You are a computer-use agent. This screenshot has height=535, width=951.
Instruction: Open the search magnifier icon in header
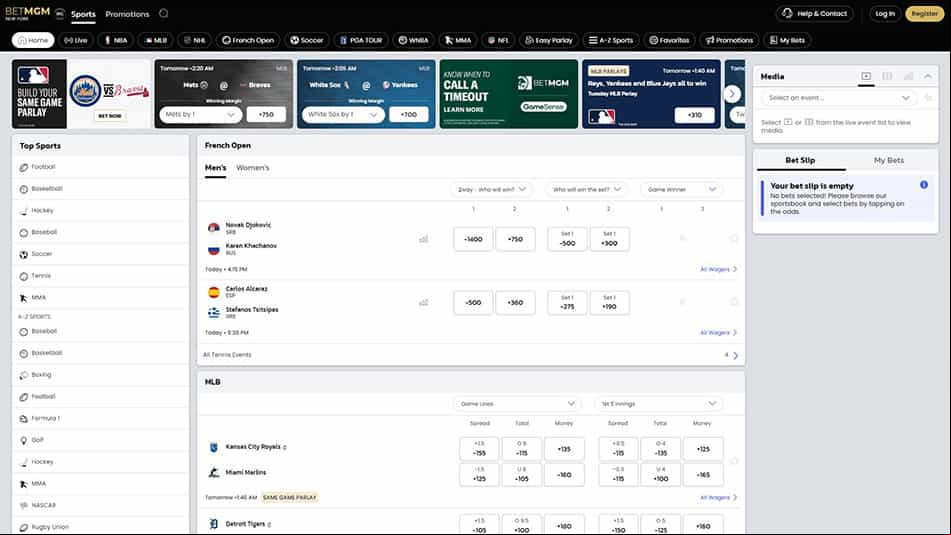pyautogui.click(x=164, y=13)
